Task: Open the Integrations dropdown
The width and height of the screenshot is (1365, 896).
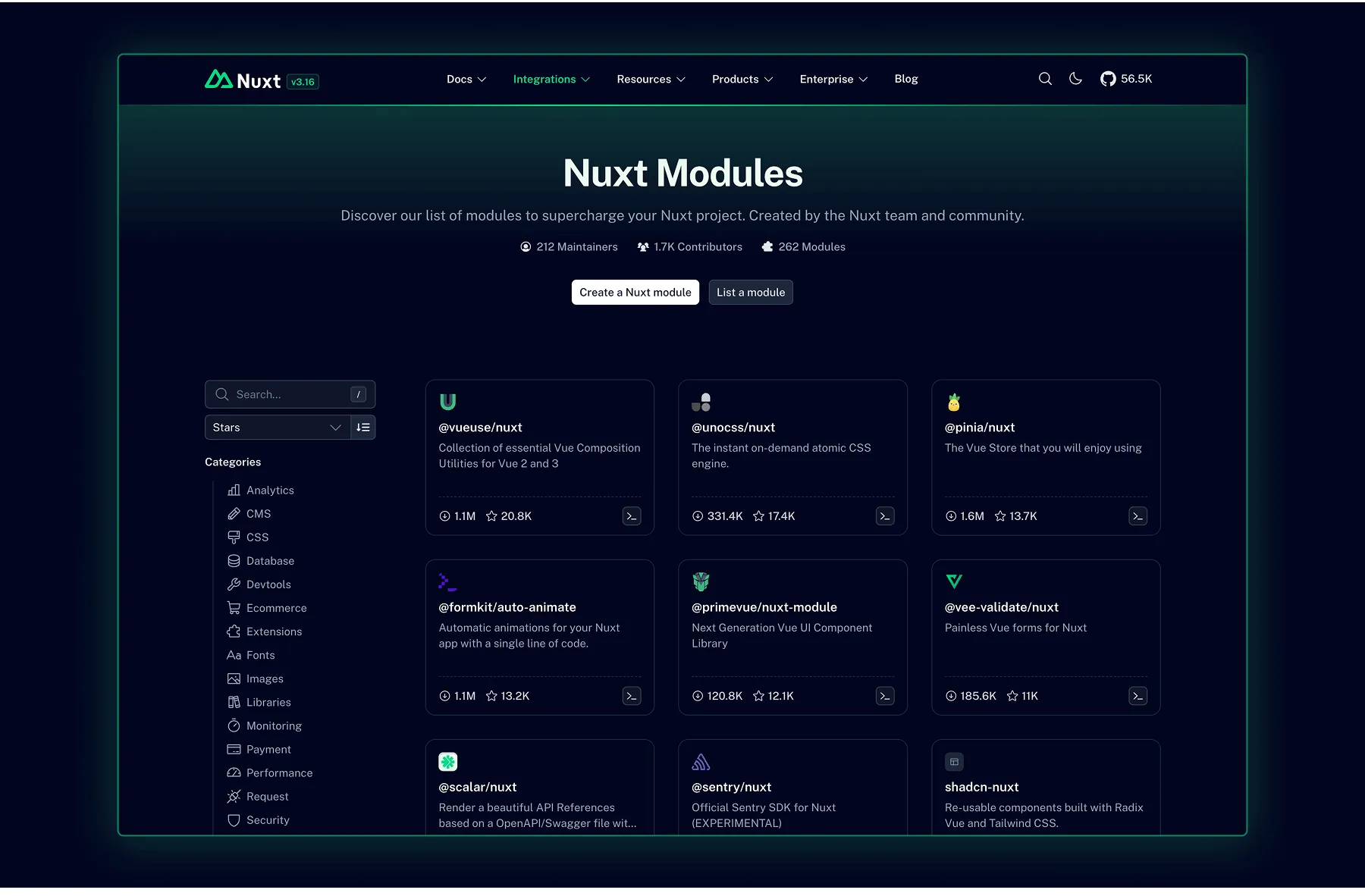Action: coord(551,79)
